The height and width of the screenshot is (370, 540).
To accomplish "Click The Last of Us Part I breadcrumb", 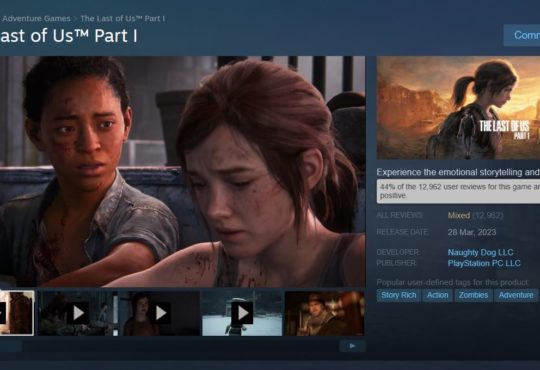I will pos(123,19).
